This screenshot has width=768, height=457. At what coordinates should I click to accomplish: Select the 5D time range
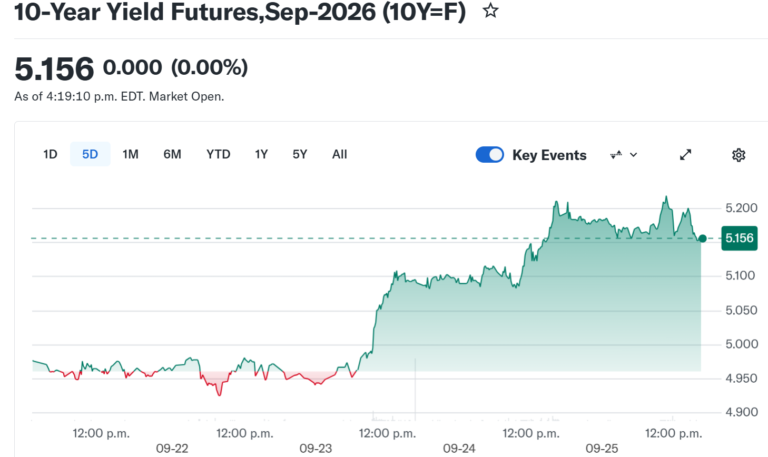tap(90, 154)
